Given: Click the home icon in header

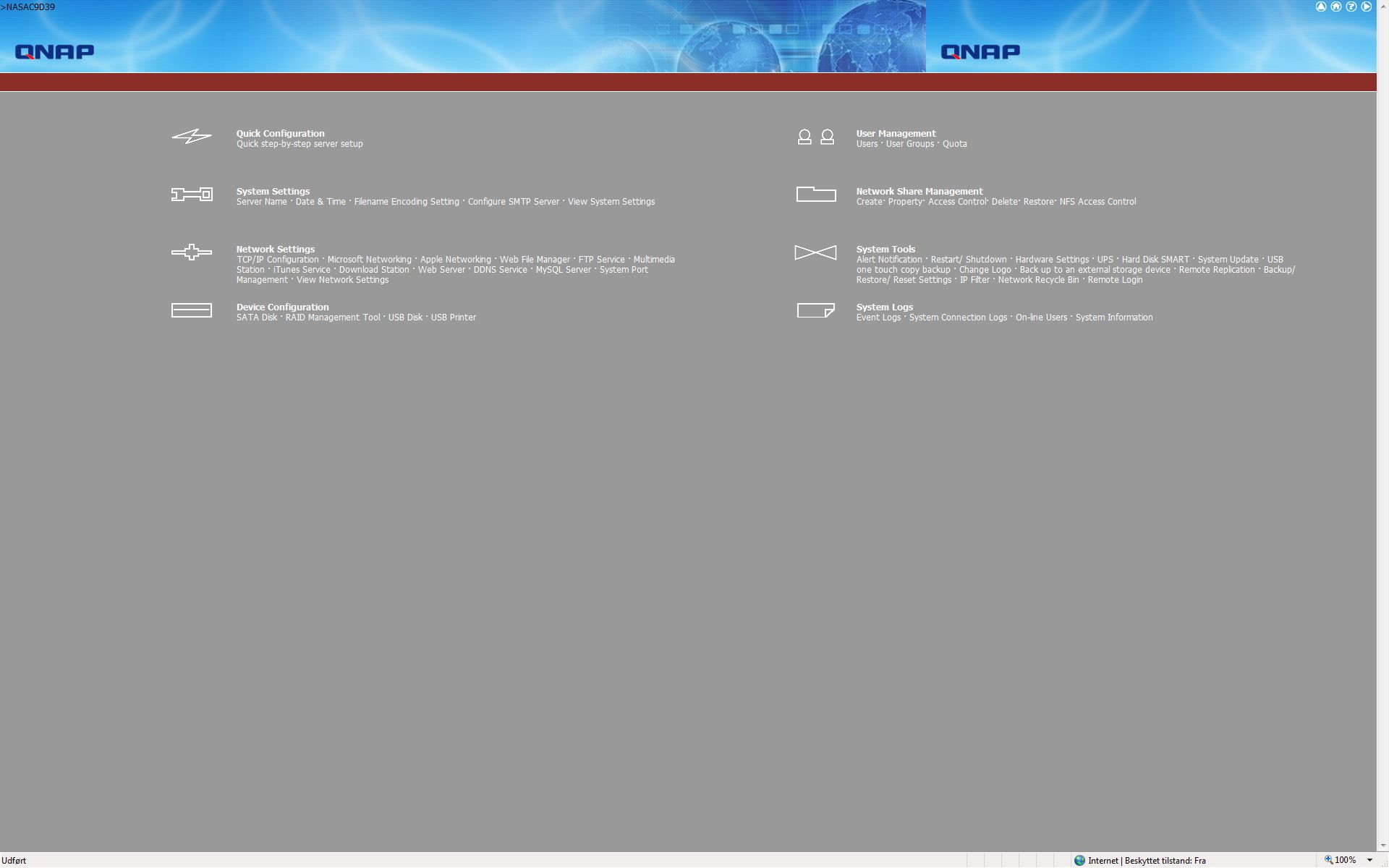Looking at the screenshot, I should [x=1336, y=7].
